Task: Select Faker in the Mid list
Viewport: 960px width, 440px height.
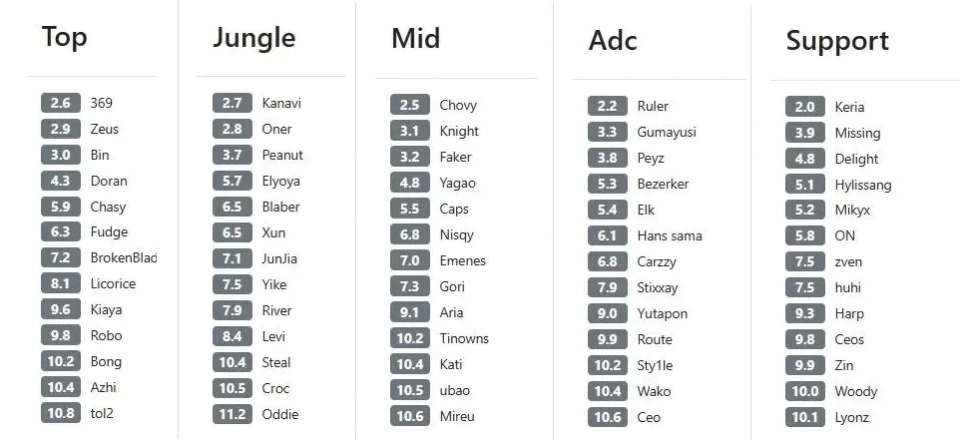Action: [x=455, y=157]
